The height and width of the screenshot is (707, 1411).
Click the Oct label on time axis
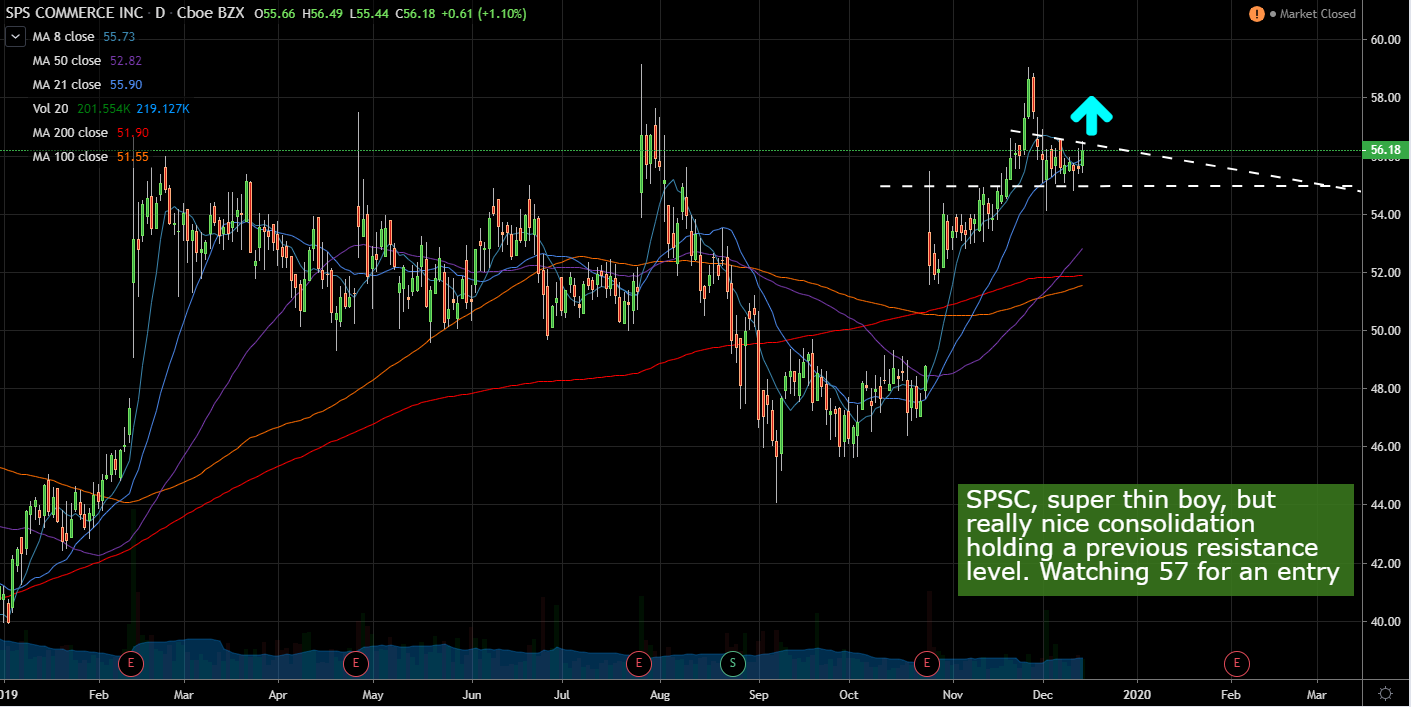point(849,693)
